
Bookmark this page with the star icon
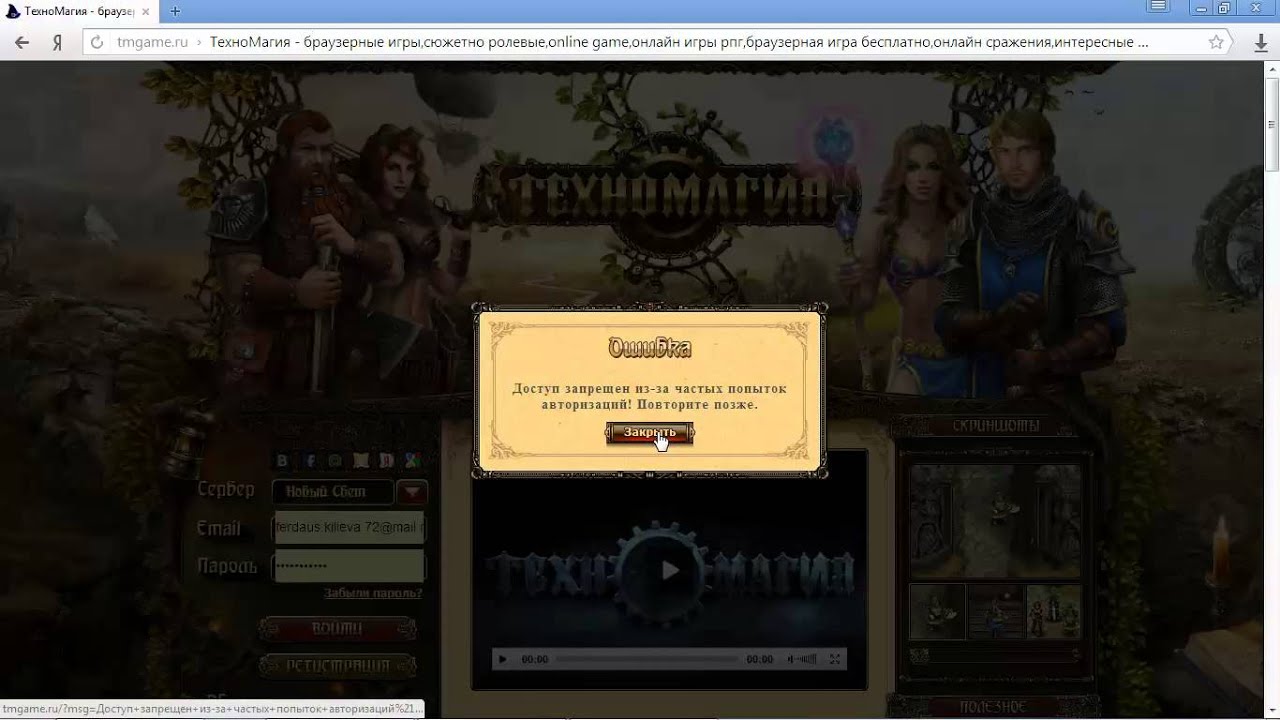point(1216,42)
